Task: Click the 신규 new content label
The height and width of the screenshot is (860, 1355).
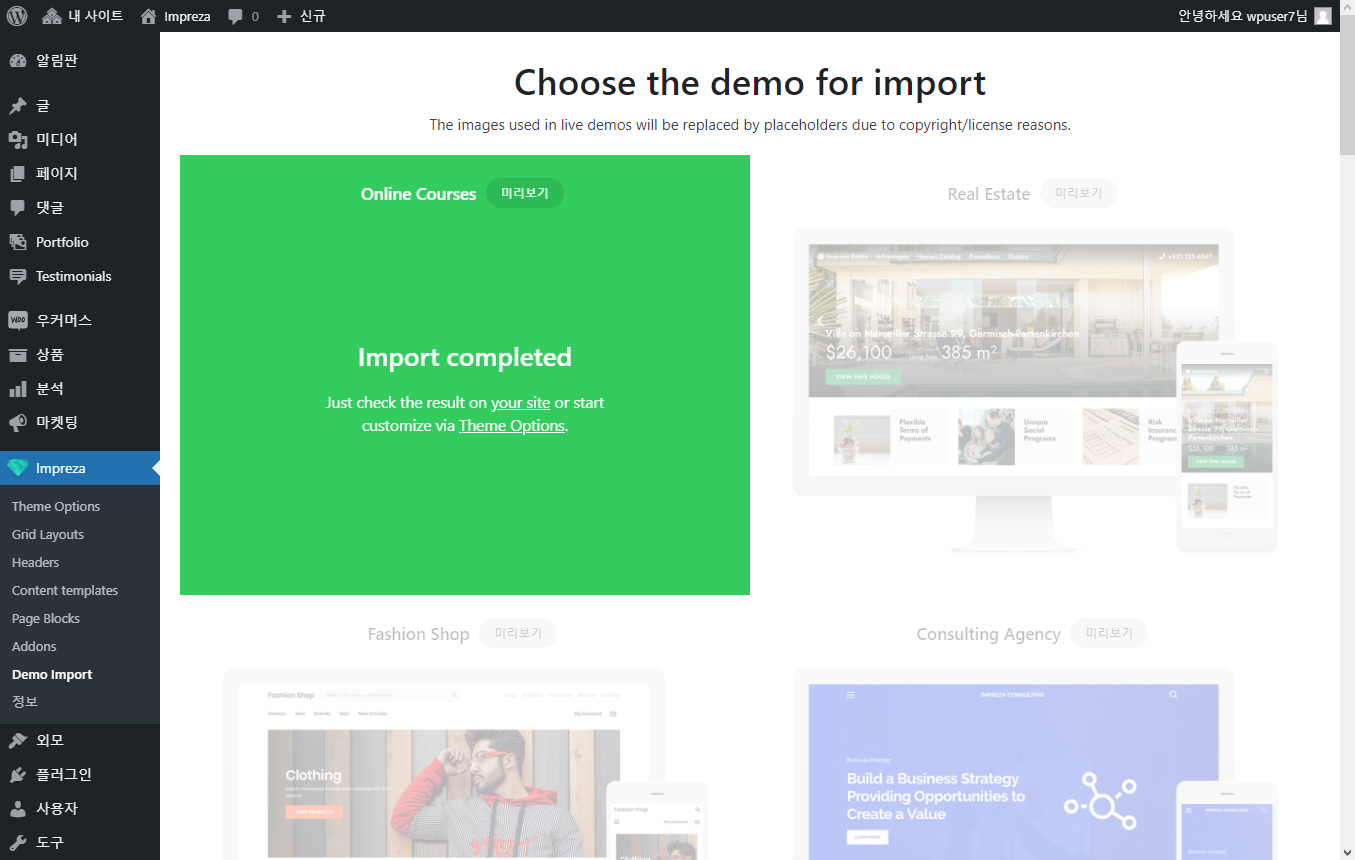Action: [313, 16]
